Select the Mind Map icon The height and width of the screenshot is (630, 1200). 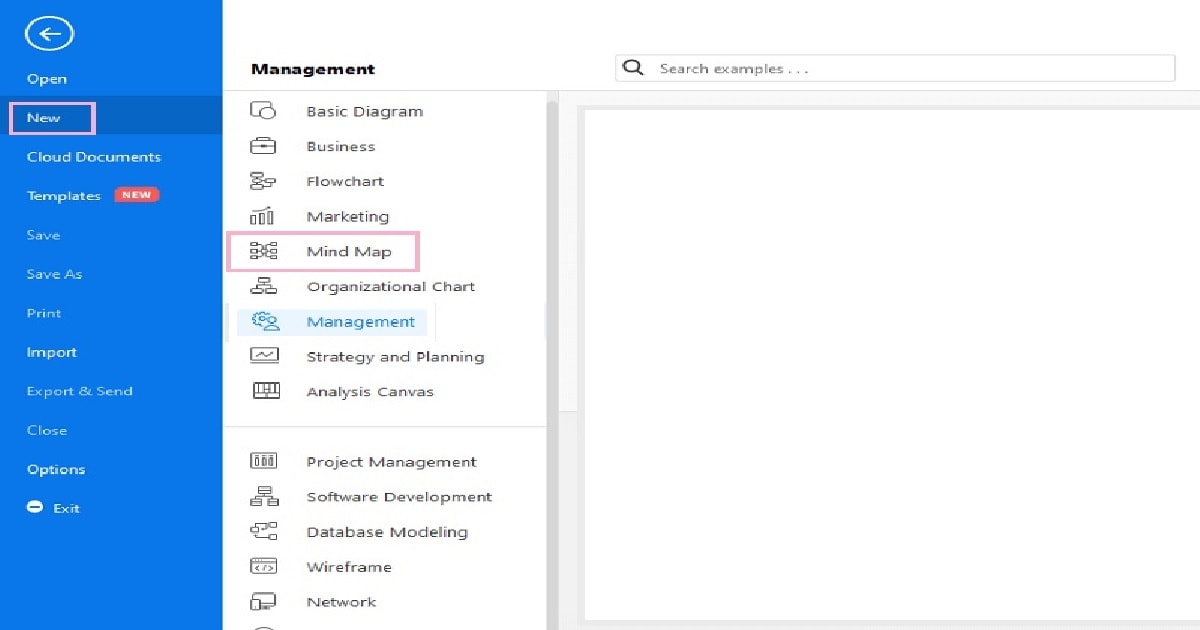tap(263, 251)
